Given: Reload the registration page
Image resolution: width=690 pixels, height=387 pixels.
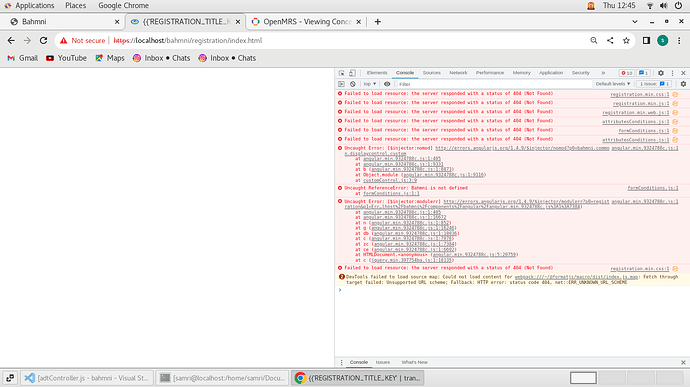Looking at the screenshot, I should pos(43,41).
